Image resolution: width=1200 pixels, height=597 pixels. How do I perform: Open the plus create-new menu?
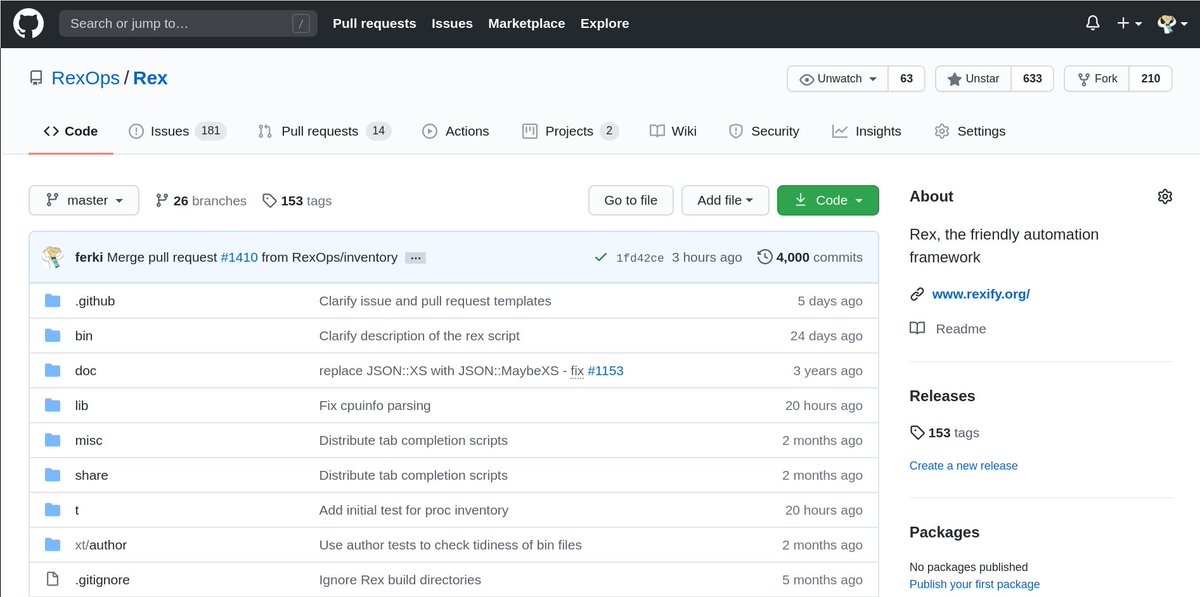[1129, 23]
